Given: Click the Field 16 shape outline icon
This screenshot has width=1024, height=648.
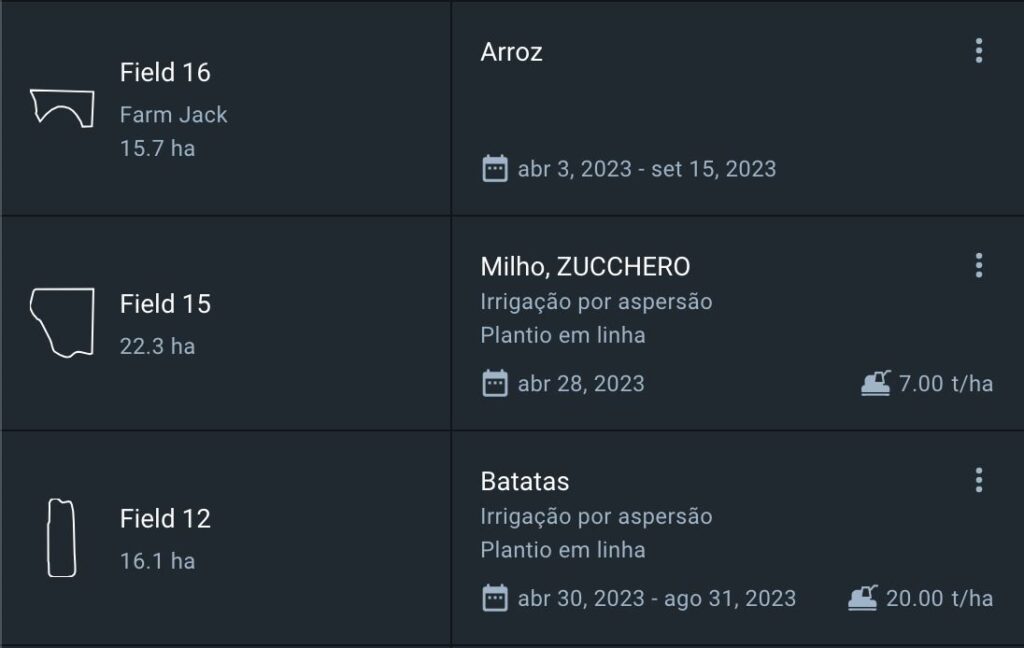Looking at the screenshot, I should point(62,107).
